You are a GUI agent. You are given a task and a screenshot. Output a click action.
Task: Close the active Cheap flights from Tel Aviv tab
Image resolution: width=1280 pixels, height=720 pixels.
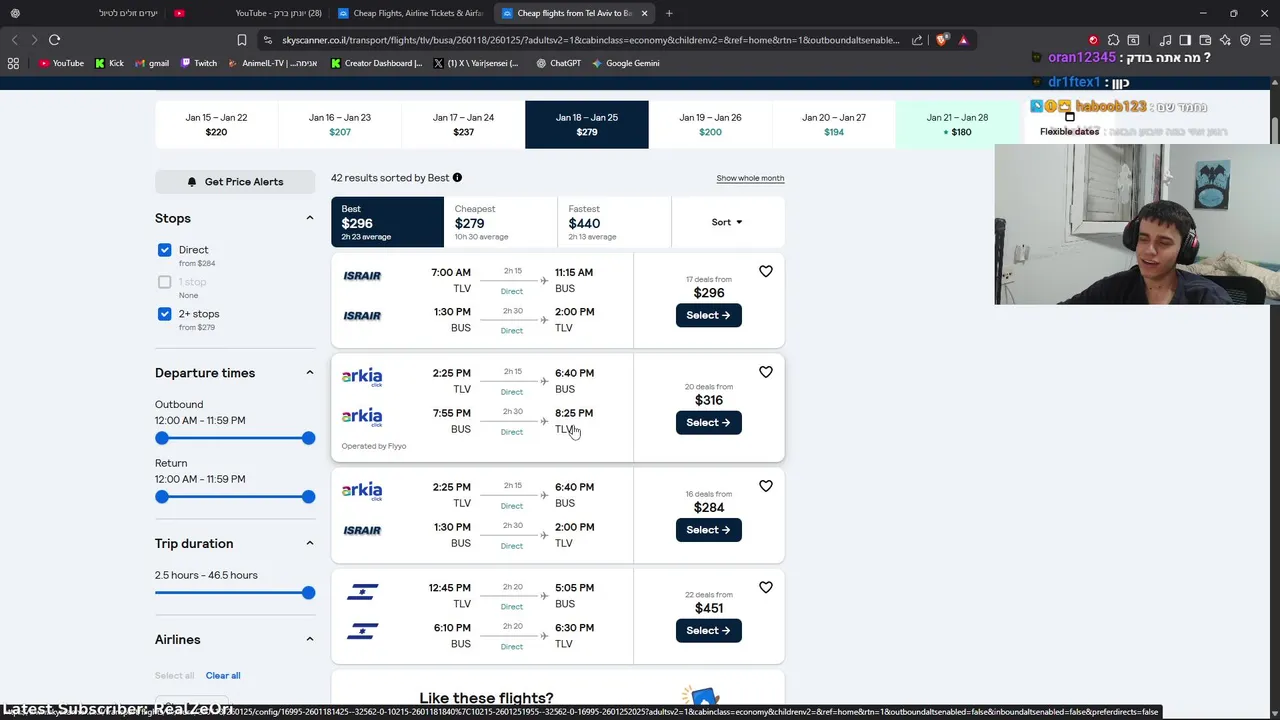644,13
